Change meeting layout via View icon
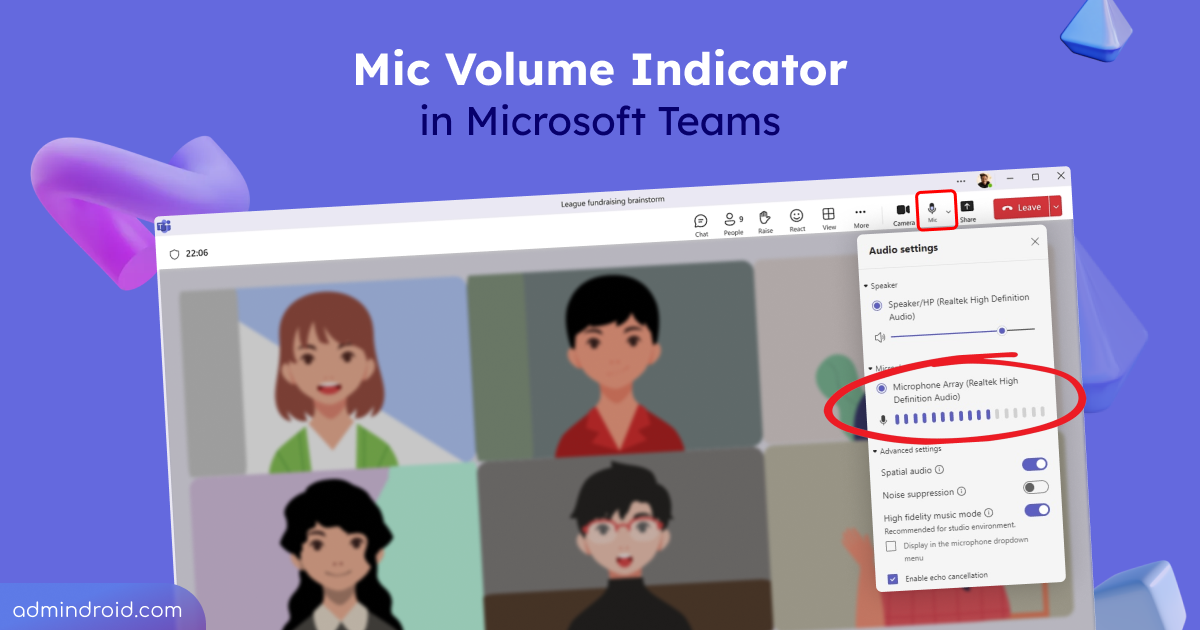 tap(829, 213)
